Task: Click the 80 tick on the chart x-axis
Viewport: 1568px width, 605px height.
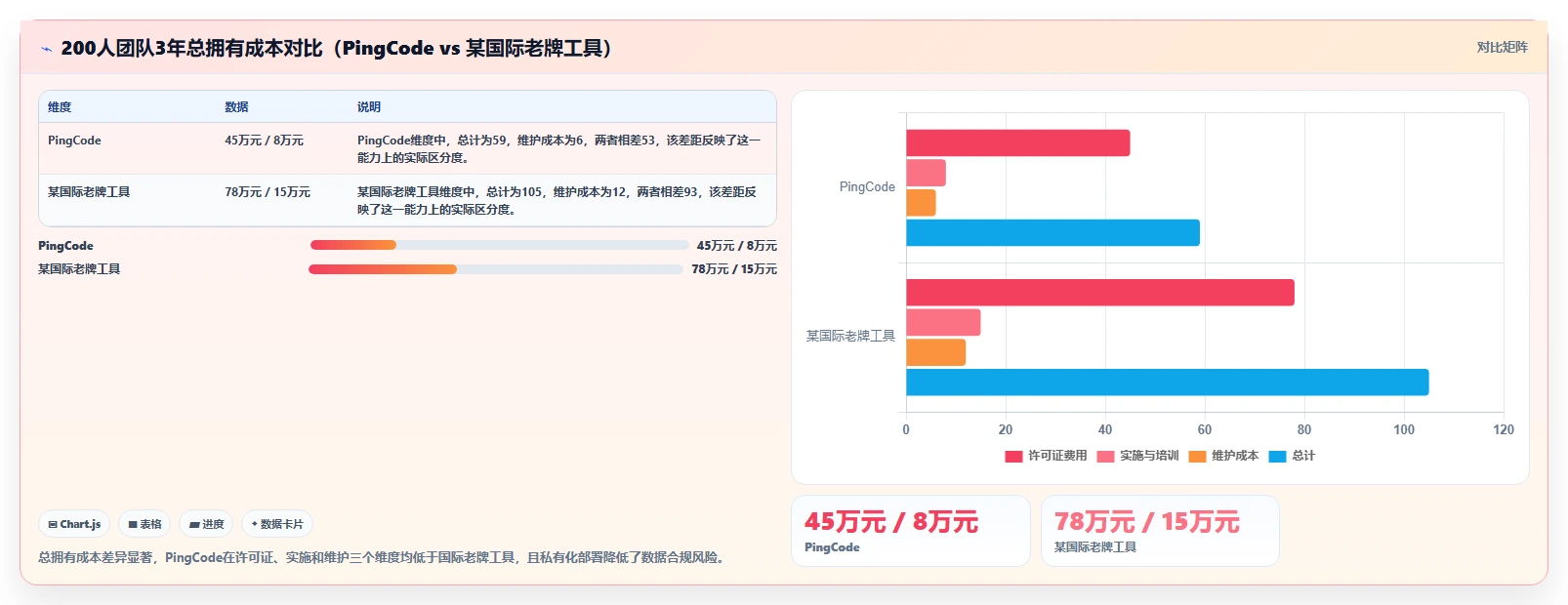Action: 1304,429
